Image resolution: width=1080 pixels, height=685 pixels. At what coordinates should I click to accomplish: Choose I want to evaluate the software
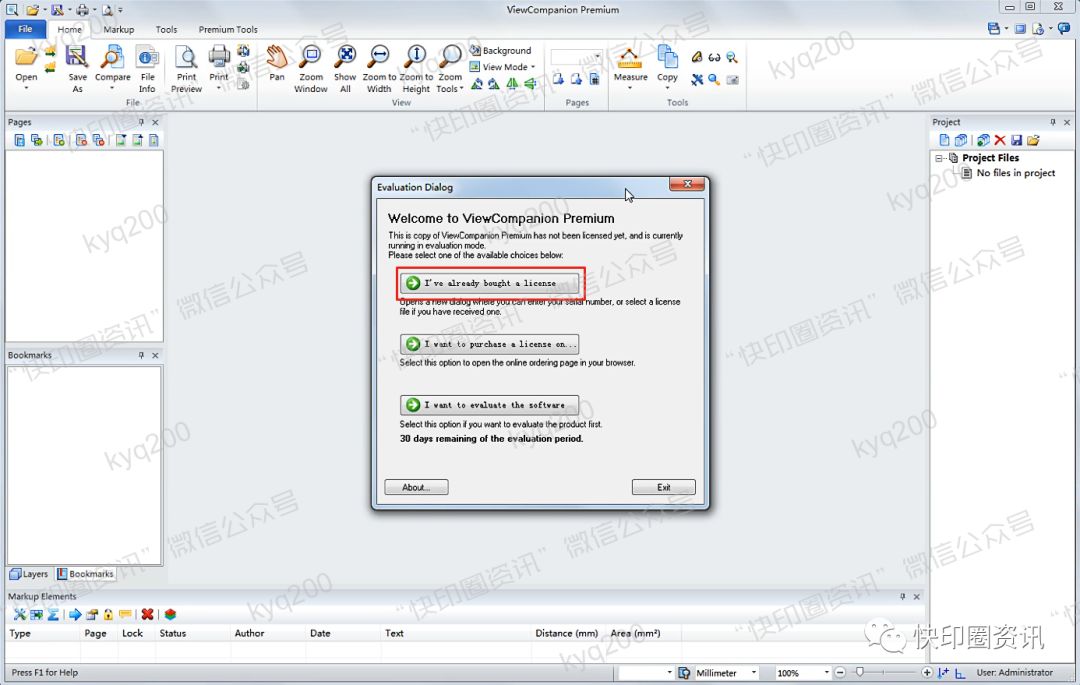tap(489, 405)
